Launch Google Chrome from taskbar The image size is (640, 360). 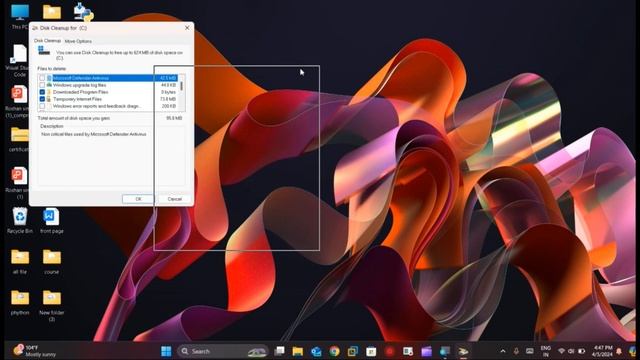coord(334,351)
